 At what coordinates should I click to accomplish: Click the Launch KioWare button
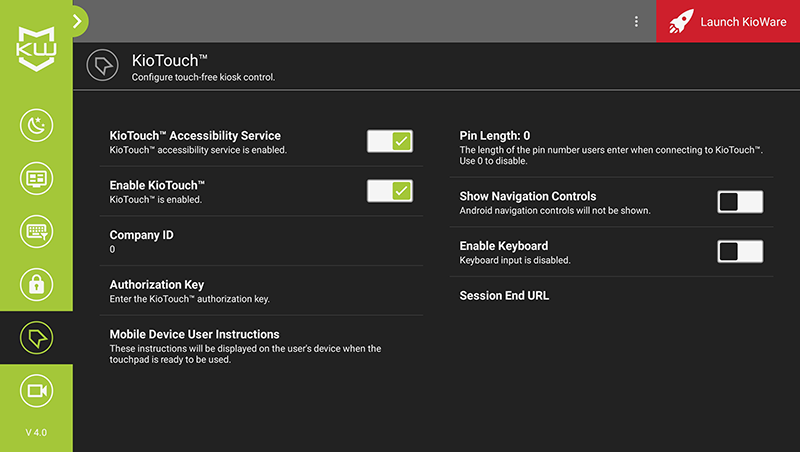pyautogui.click(x=728, y=21)
